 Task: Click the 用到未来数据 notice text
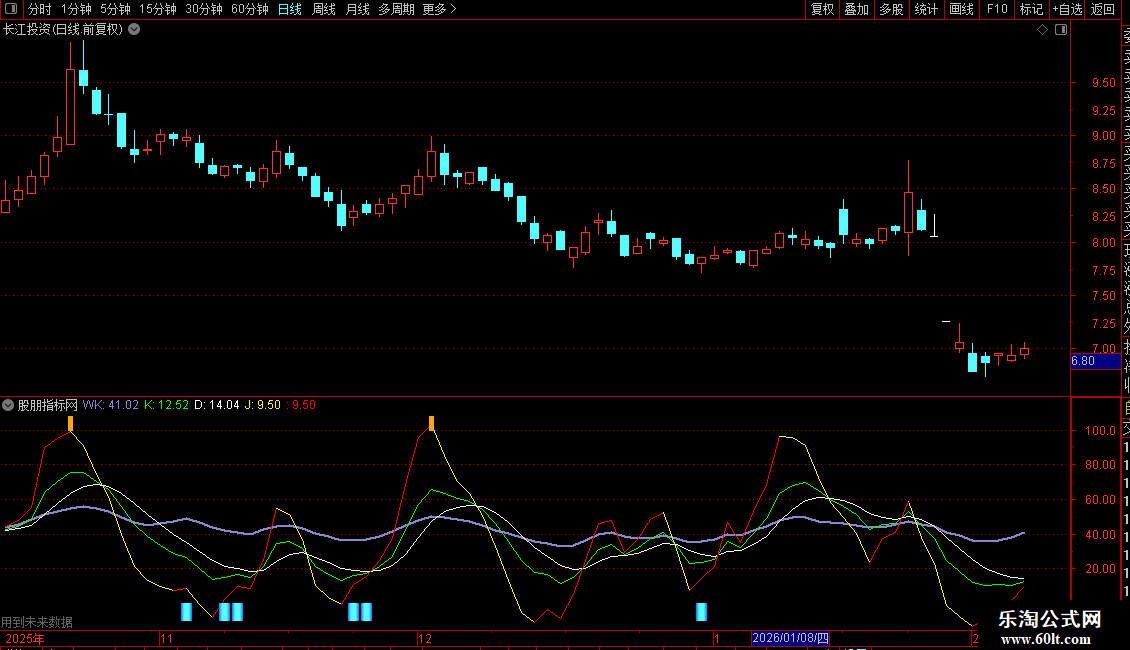[x=37, y=622]
